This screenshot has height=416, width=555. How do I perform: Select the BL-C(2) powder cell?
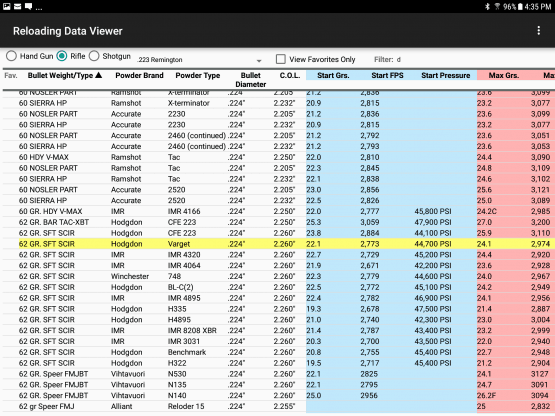coord(181,287)
